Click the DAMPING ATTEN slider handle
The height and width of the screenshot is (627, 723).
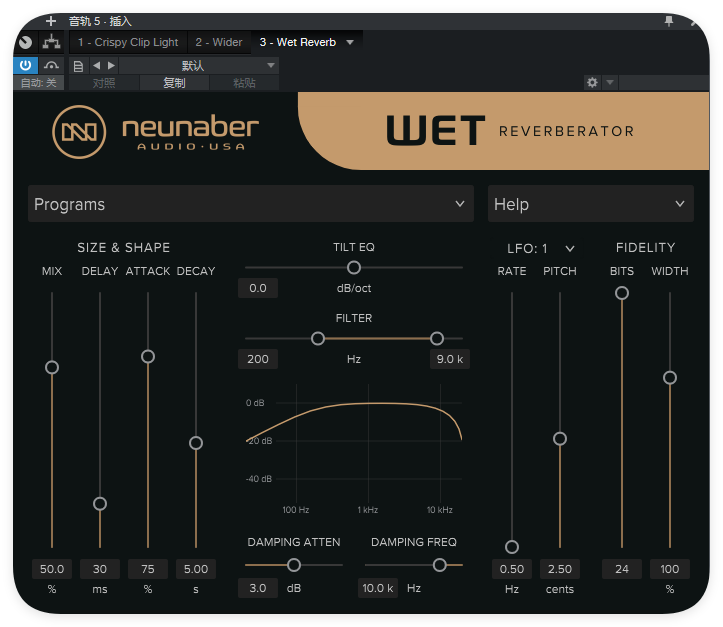294,565
